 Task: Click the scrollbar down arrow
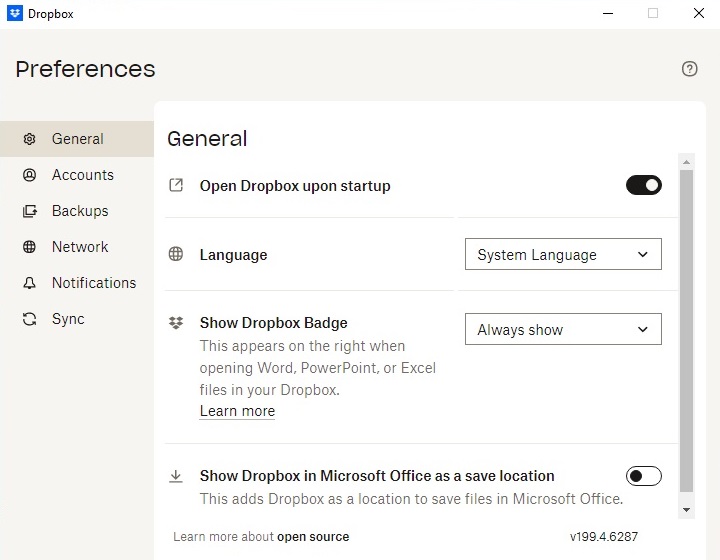coord(686,510)
